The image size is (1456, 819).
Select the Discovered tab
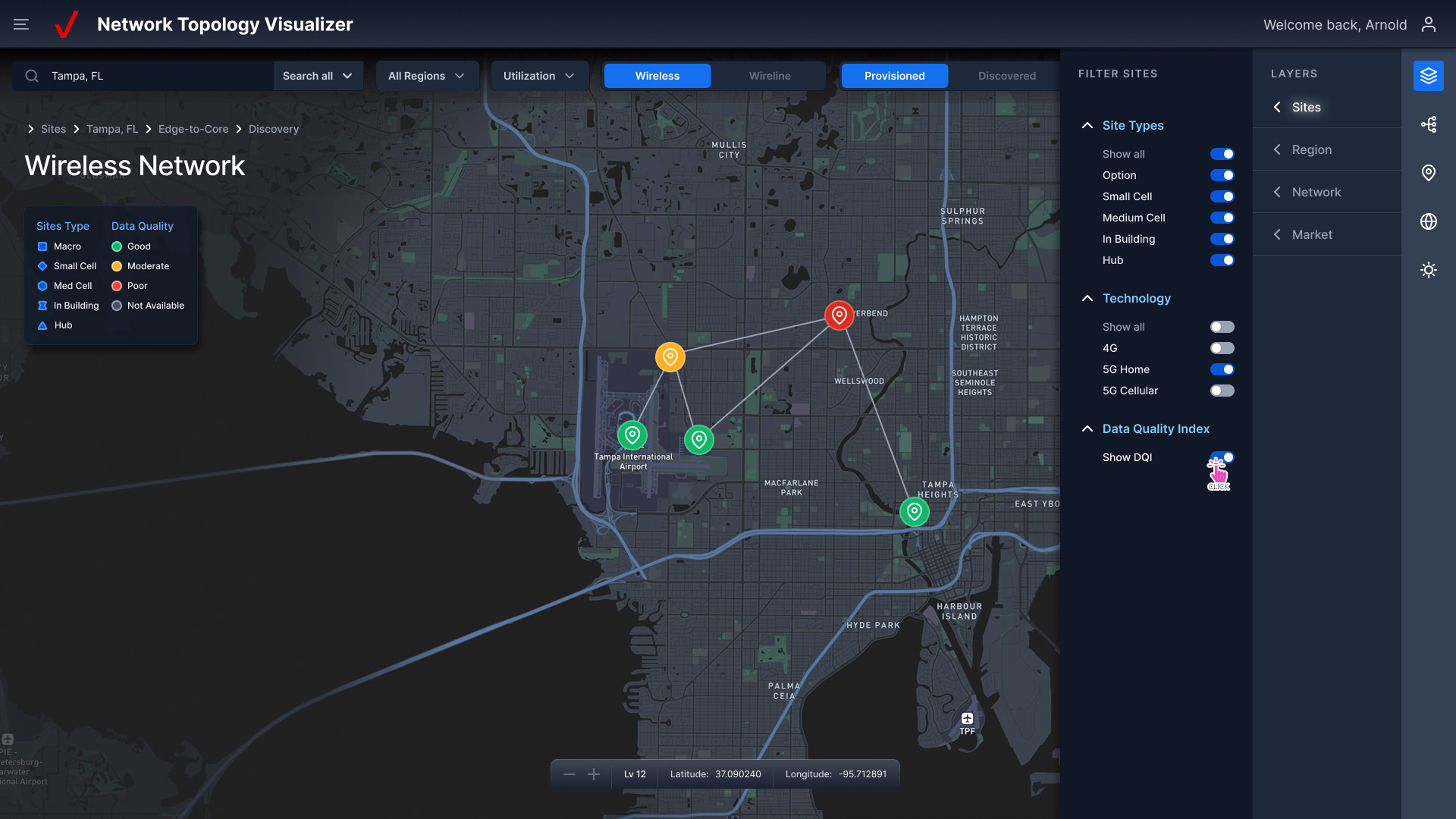point(1007,76)
